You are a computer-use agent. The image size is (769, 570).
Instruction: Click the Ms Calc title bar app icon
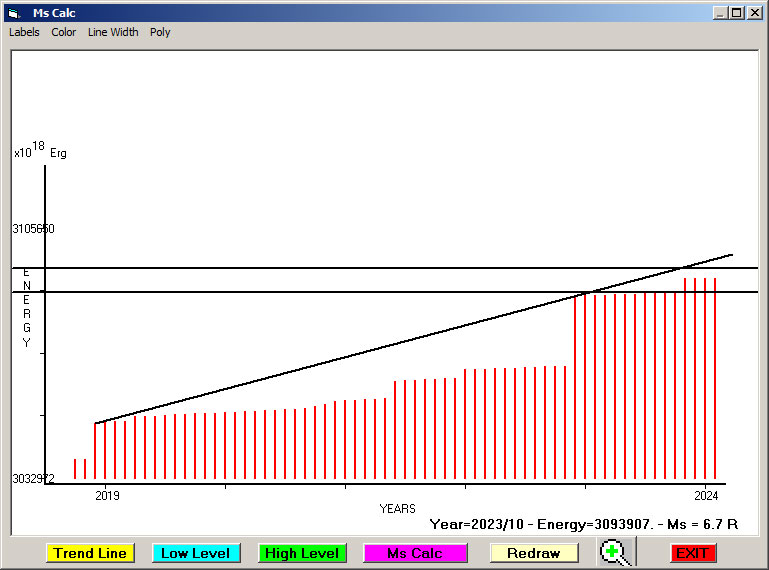[x=13, y=13]
